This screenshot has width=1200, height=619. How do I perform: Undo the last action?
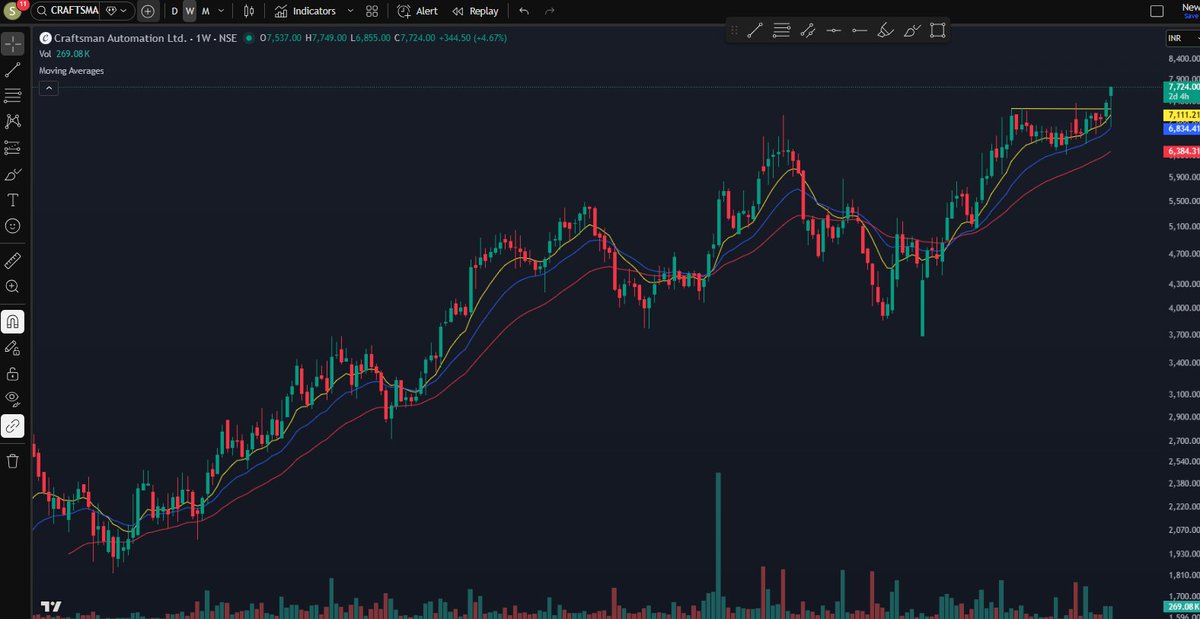(524, 11)
